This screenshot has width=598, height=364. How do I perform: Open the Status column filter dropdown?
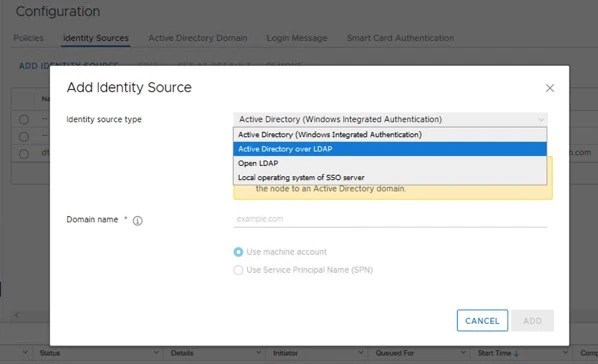click(156, 353)
